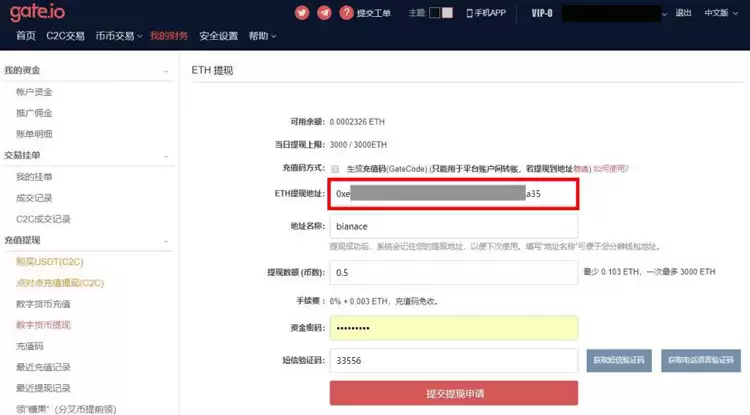Open 购买USDT(C2C) sidebar link
The height and width of the screenshot is (415, 750).
[50, 262]
